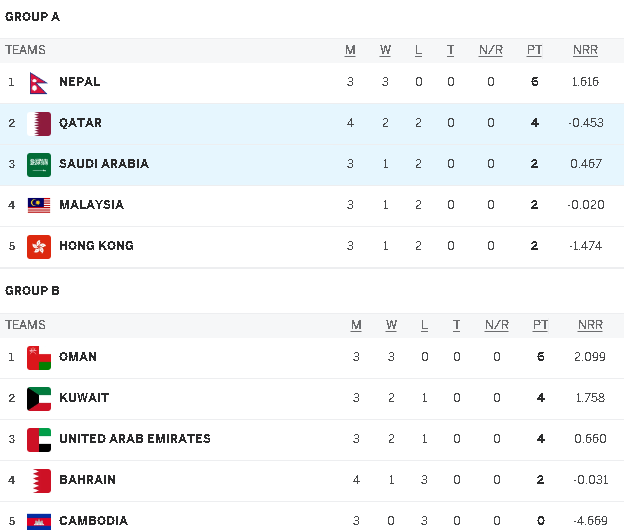
Task: Click the Cambodia flag icon
Action: click(x=39, y=520)
